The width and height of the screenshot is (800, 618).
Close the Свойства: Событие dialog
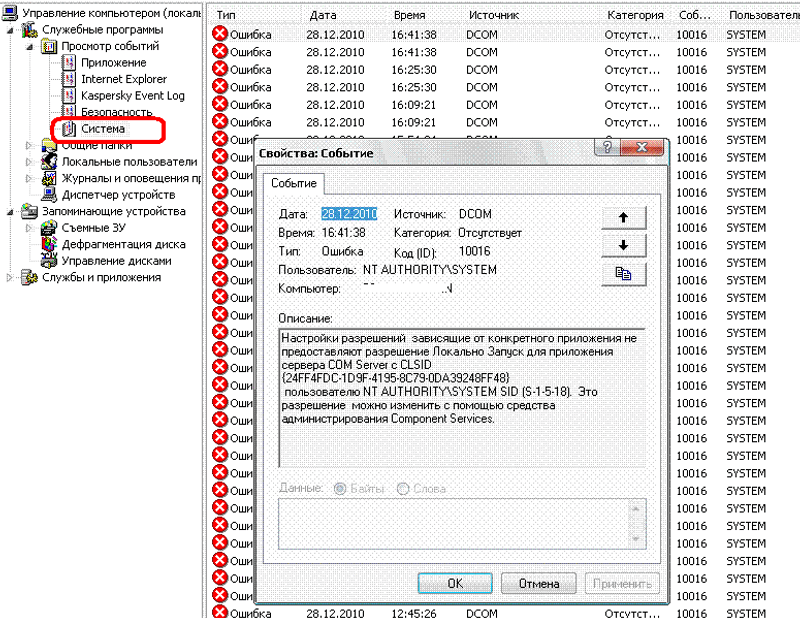[642, 147]
